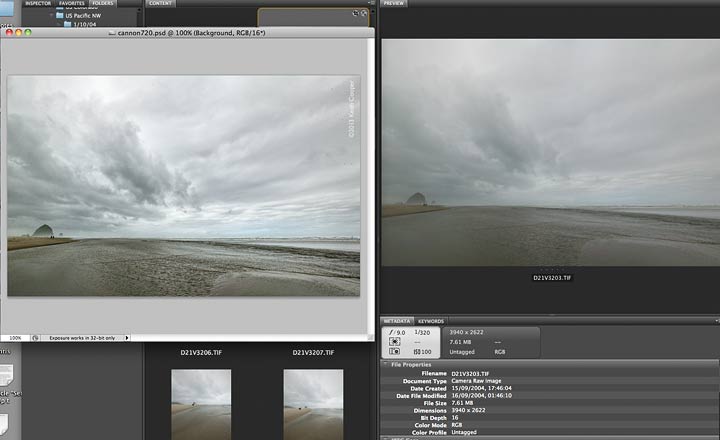Click the D21V3206.TIF filename label

[201, 353]
